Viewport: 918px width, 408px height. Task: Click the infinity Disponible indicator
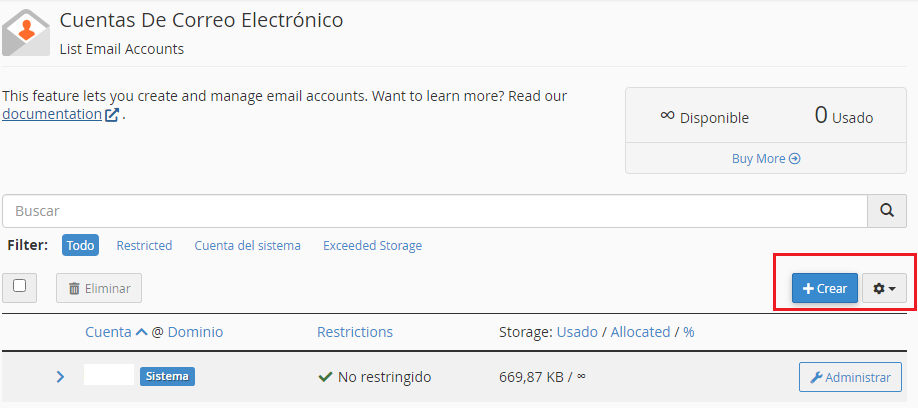tap(704, 116)
